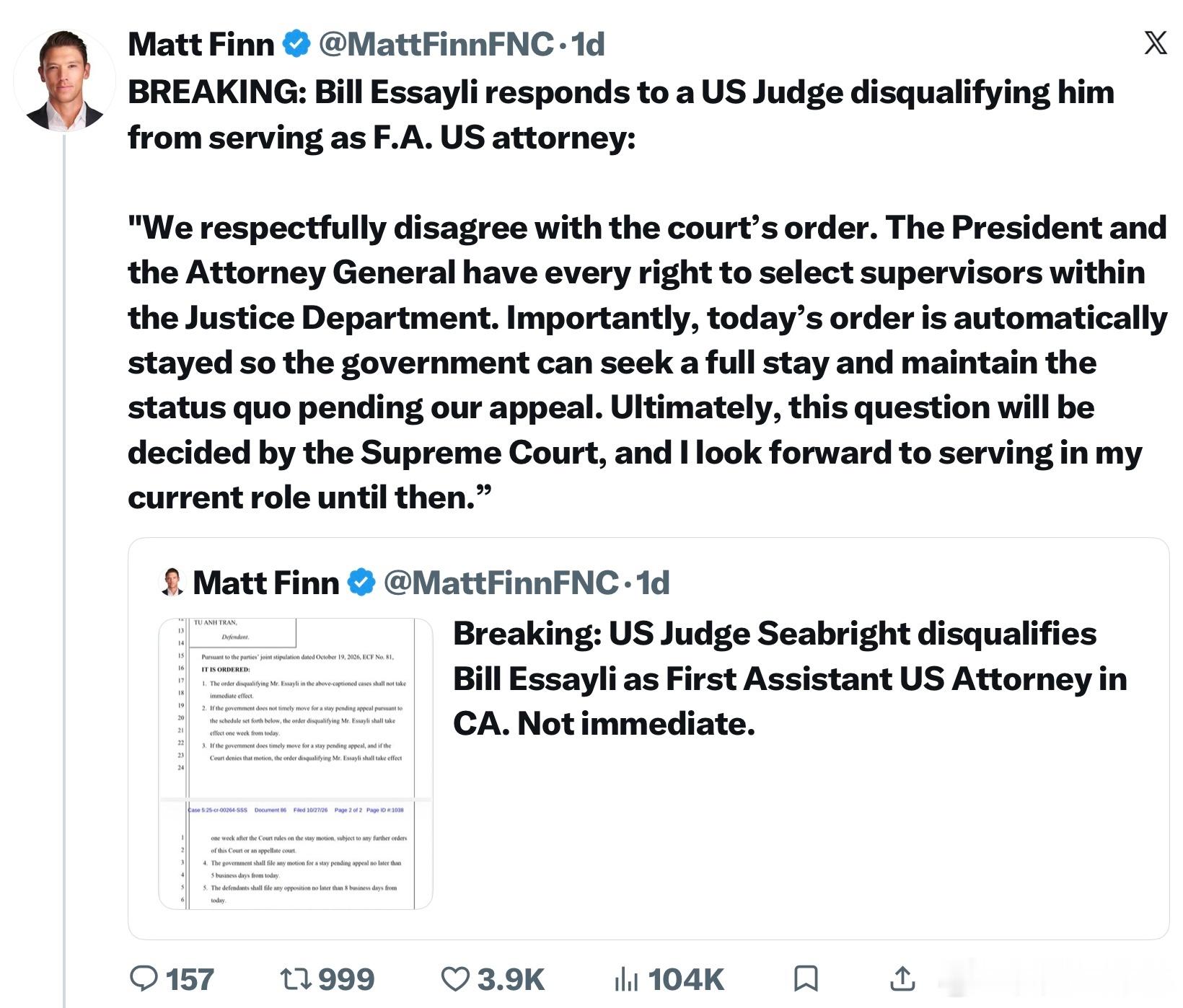Open Matt Finn's large profile photo

click(x=64, y=80)
